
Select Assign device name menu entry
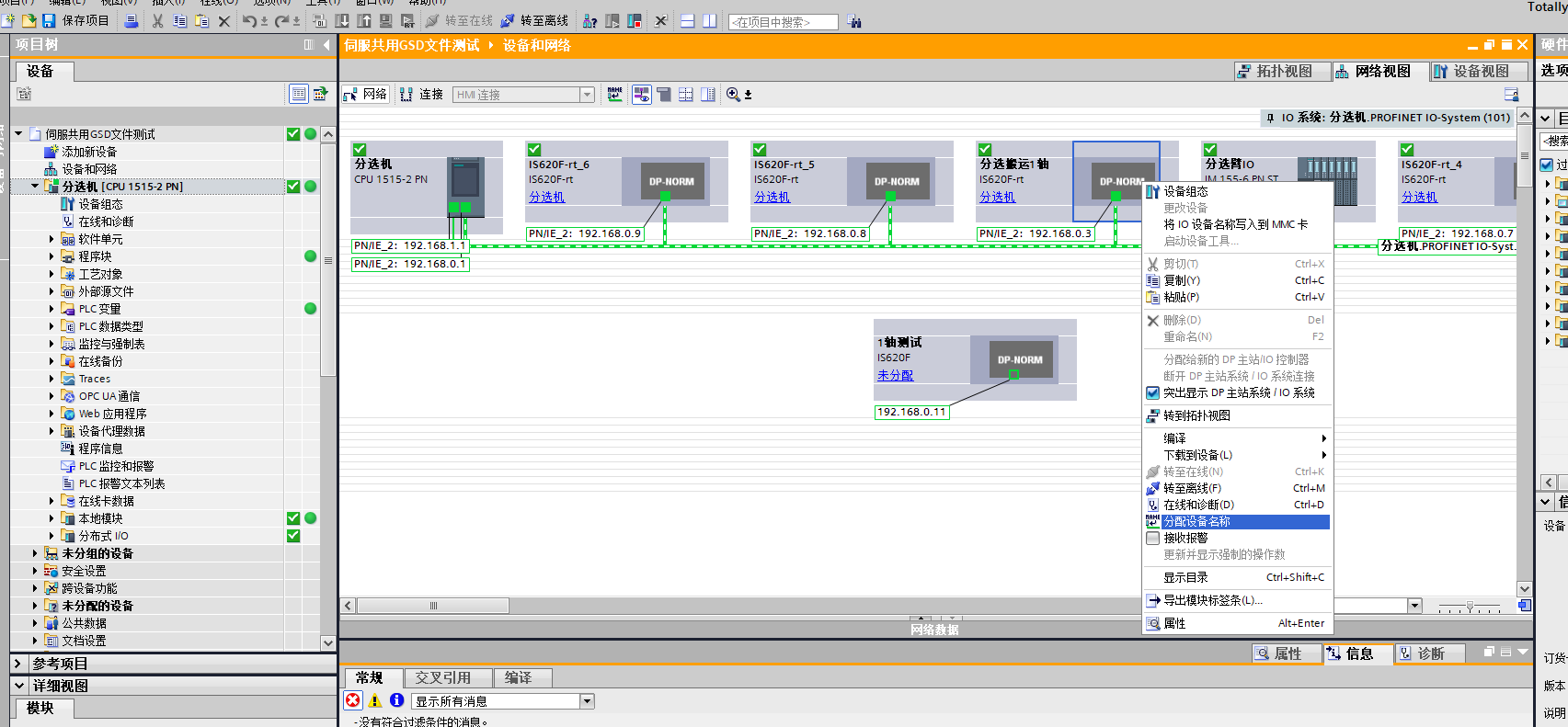pos(1238,521)
